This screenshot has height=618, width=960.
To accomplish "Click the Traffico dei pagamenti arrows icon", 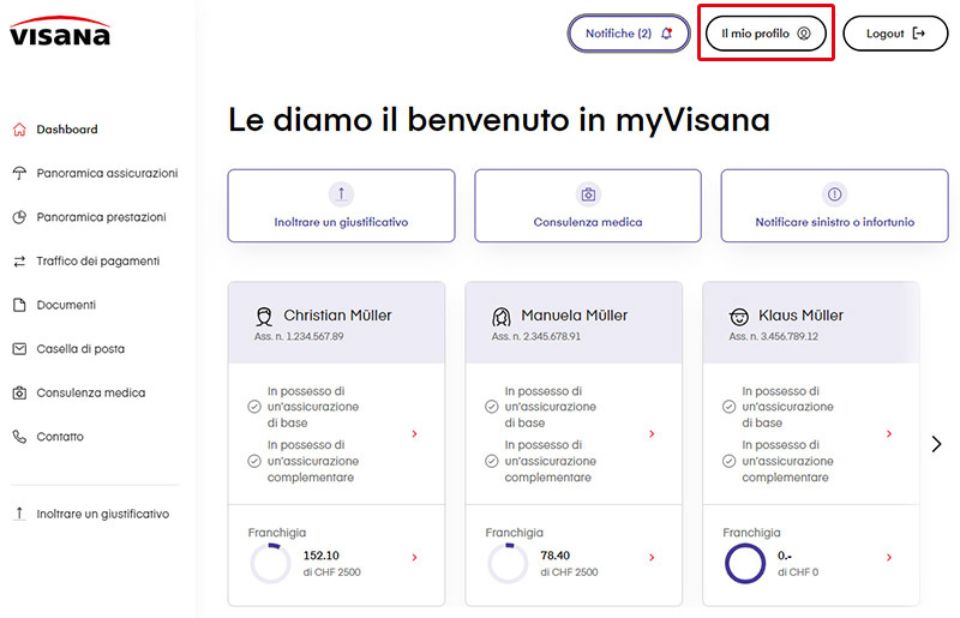I will click(18, 261).
